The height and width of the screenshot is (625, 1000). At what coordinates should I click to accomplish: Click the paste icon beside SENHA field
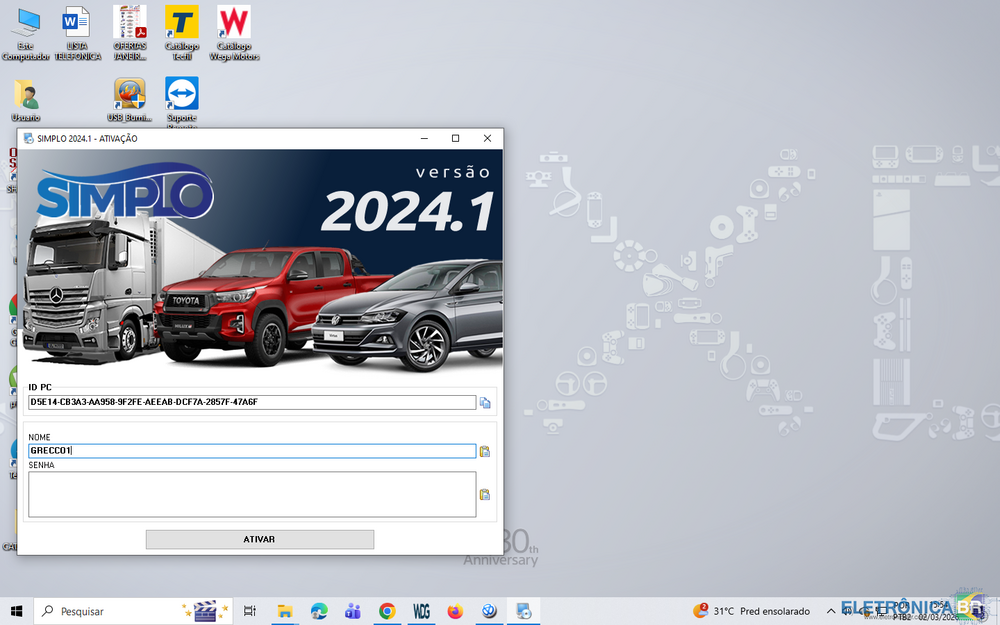click(485, 494)
